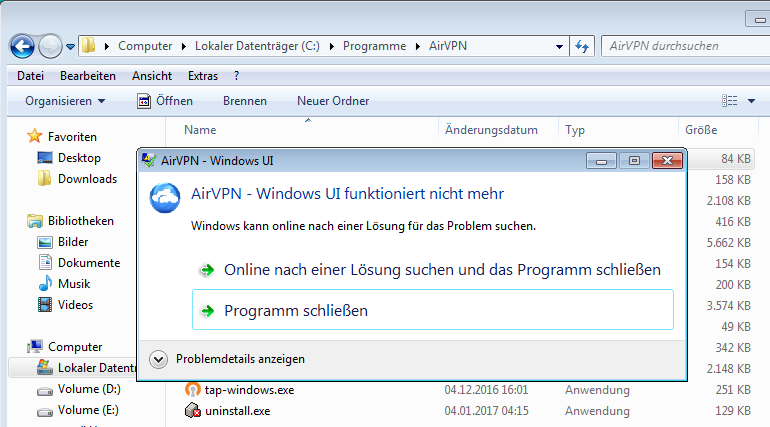This screenshot has height=427, width=770.
Task: Click the Volume (D:) drive icon
Action: click(45, 391)
